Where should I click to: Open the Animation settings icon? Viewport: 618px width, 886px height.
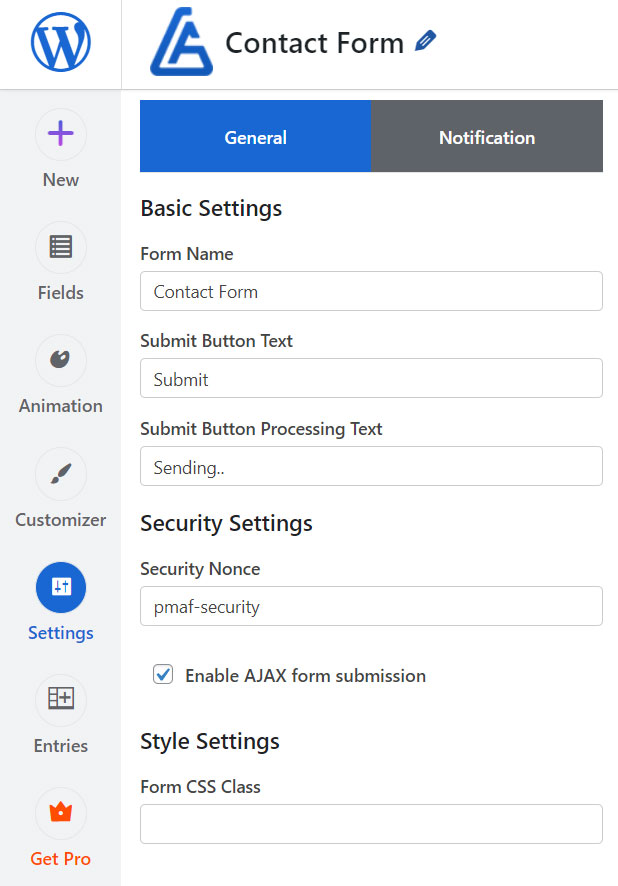(x=60, y=360)
